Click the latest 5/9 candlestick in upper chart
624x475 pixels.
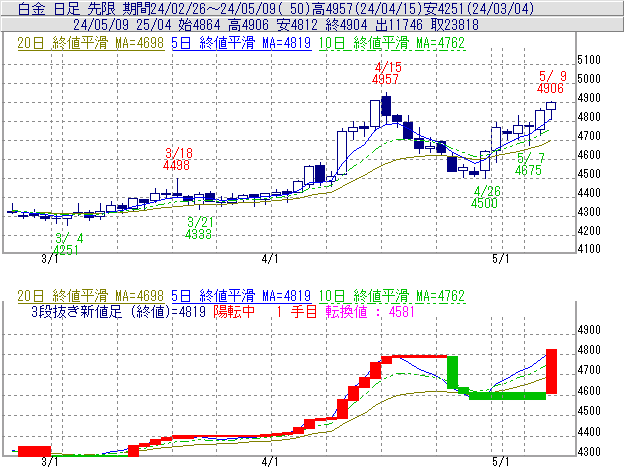tap(551, 106)
